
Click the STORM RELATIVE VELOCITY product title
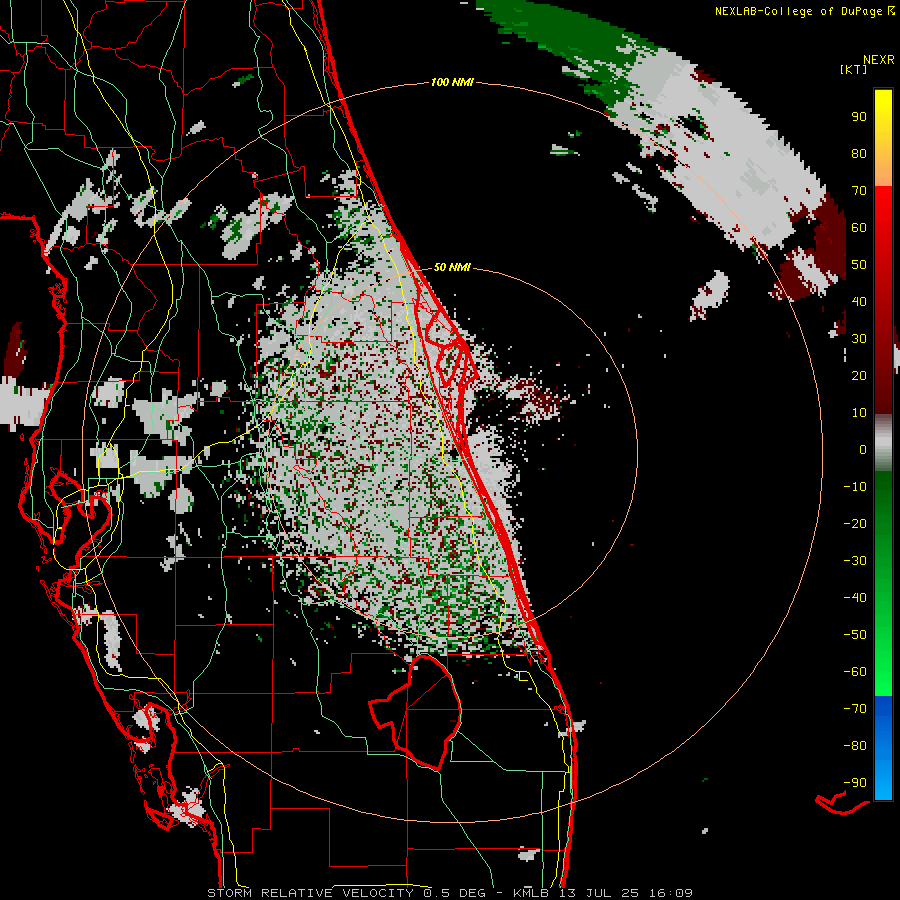[310, 893]
